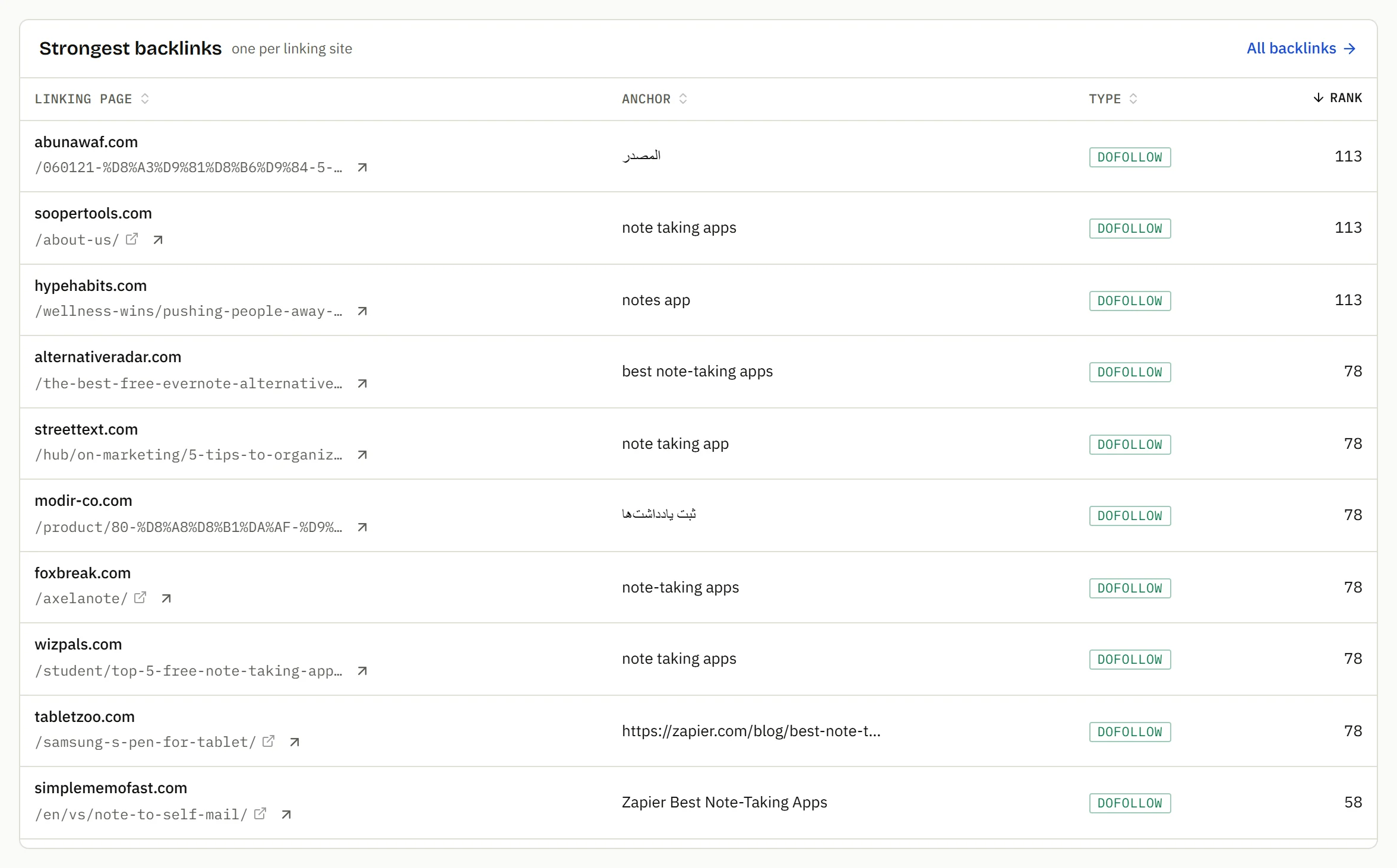Click the 'best note-taking apps' anchor text

697,371
